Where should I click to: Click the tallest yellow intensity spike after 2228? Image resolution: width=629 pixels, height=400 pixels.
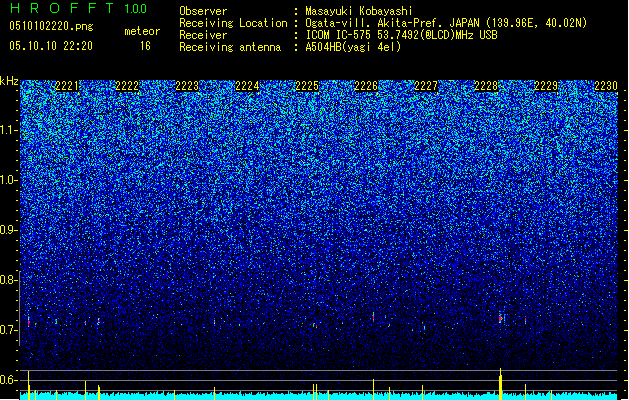tap(500, 384)
